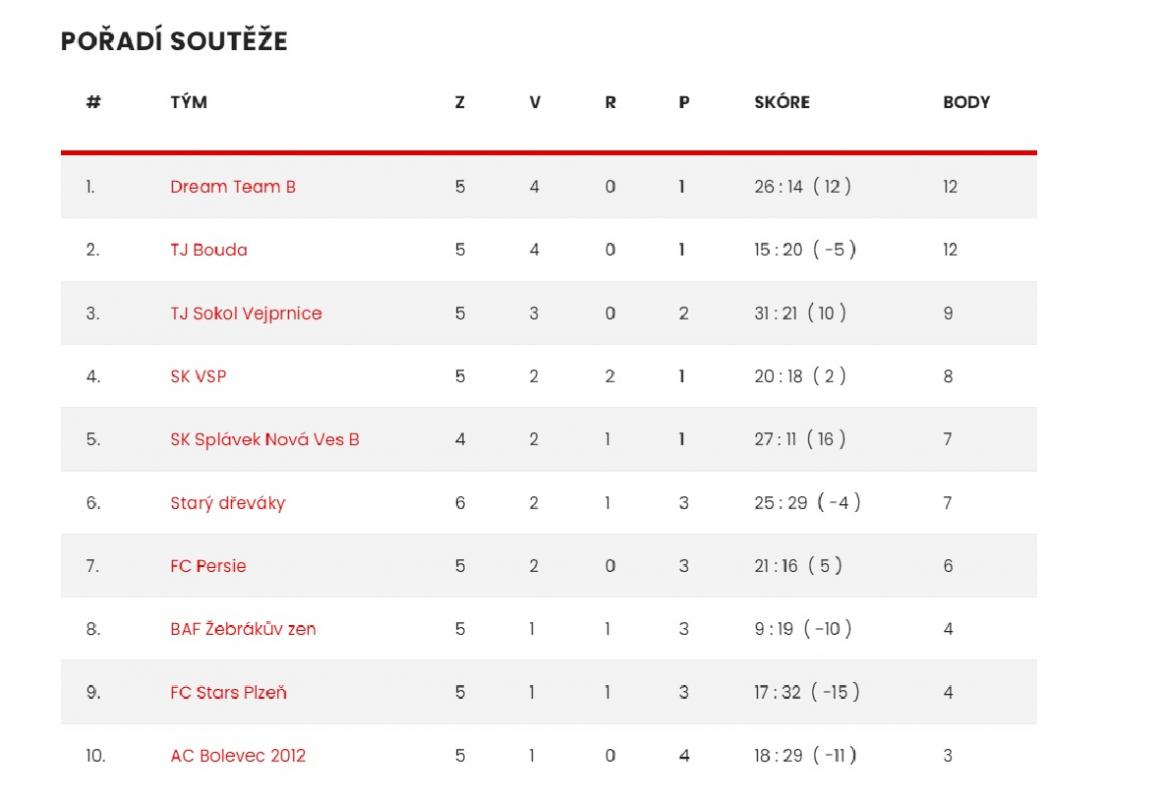The width and height of the screenshot is (1162, 800).
Task: Open the BAF Žebrákův zen team link
Action: click(243, 629)
